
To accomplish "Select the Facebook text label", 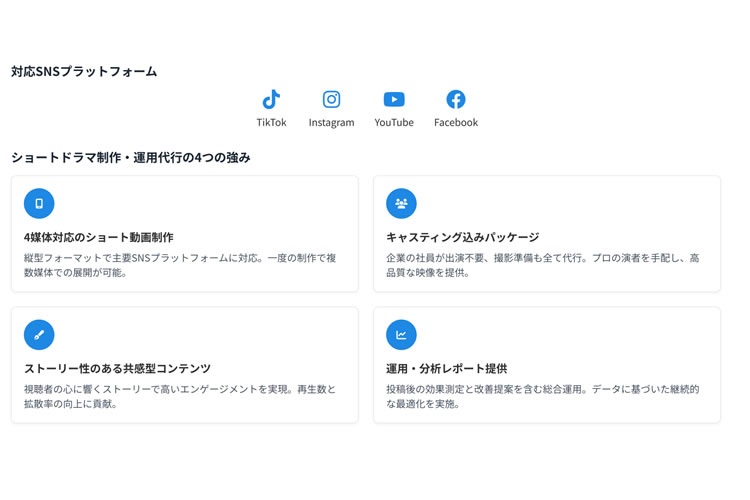I will click(x=455, y=122).
